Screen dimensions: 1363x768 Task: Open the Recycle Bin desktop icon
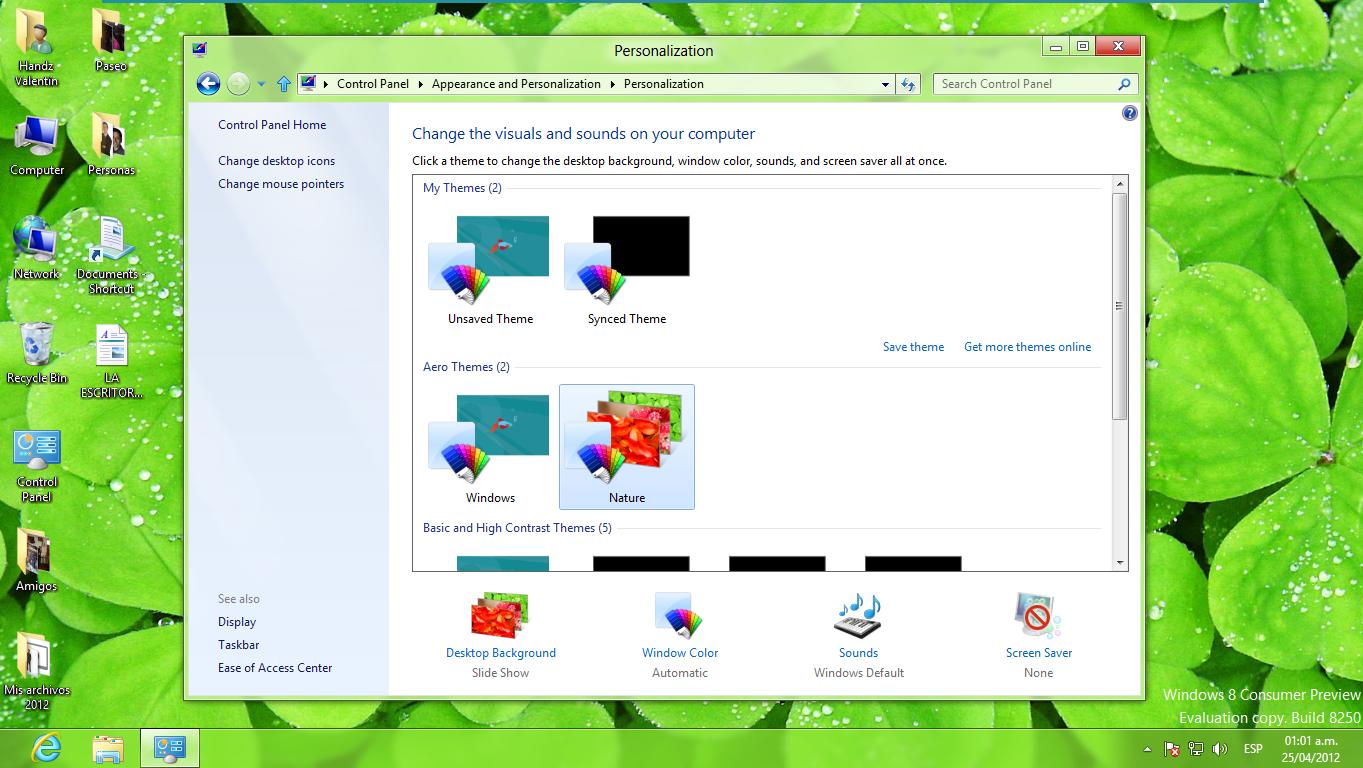click(36, 347)
